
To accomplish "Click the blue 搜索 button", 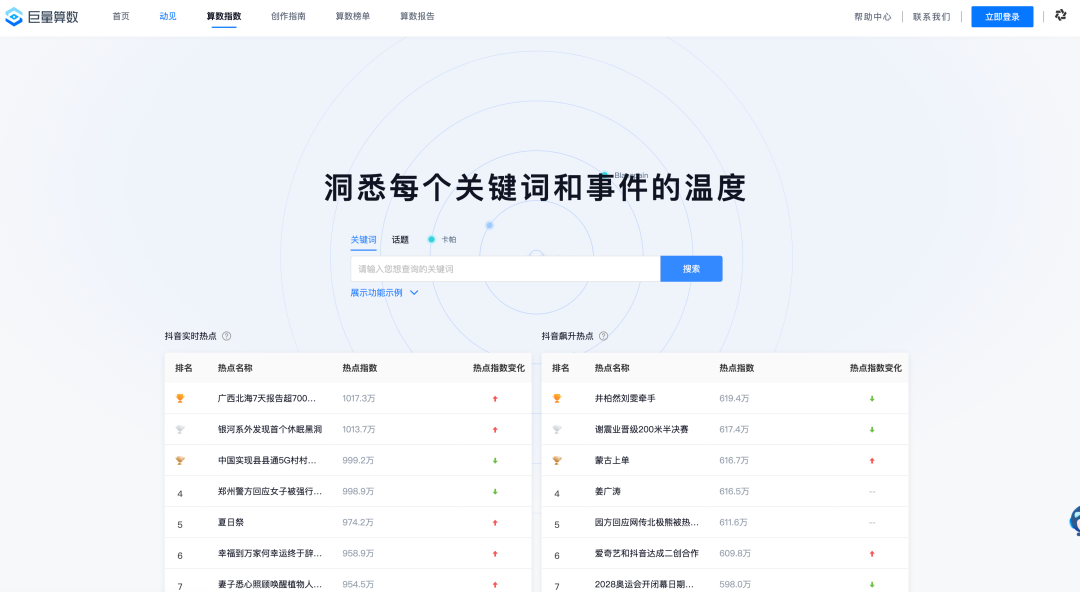I will (x=692, y=269).
